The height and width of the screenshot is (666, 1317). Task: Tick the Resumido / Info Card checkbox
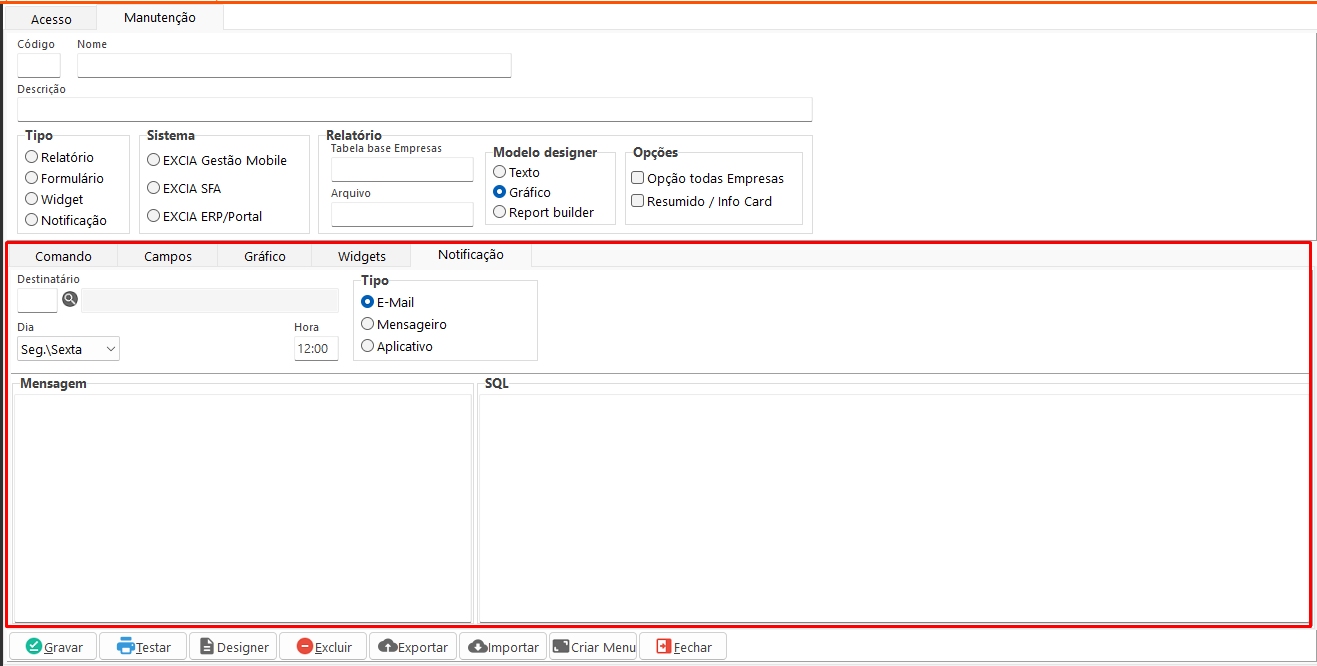(638, 201)
